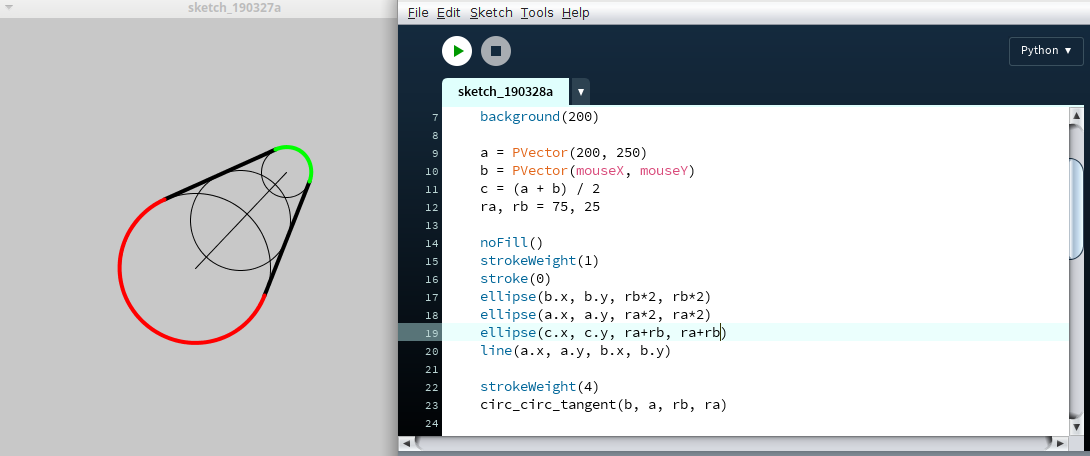The height and width of the screenshot is (456, 1090).
Task: Open the Python mode dropdown
Action: point(1046,50)
